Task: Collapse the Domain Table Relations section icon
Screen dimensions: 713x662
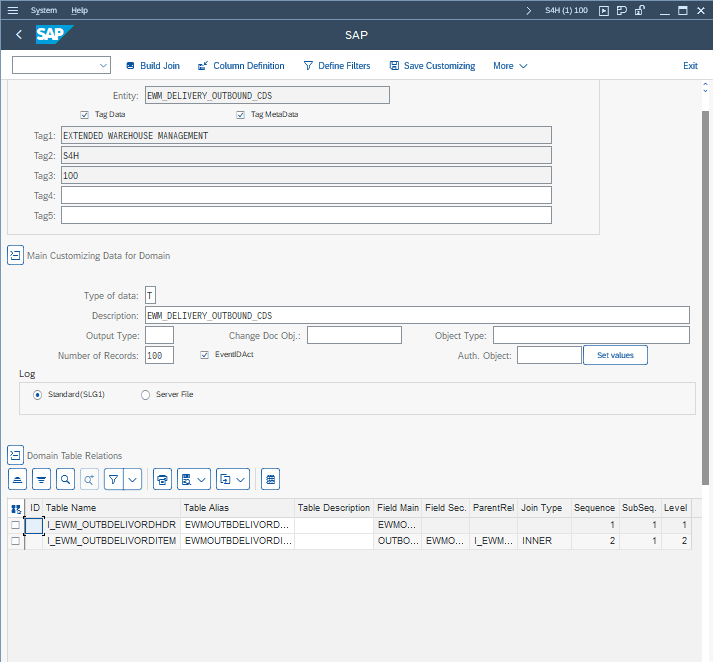Action: pos(15,455)
